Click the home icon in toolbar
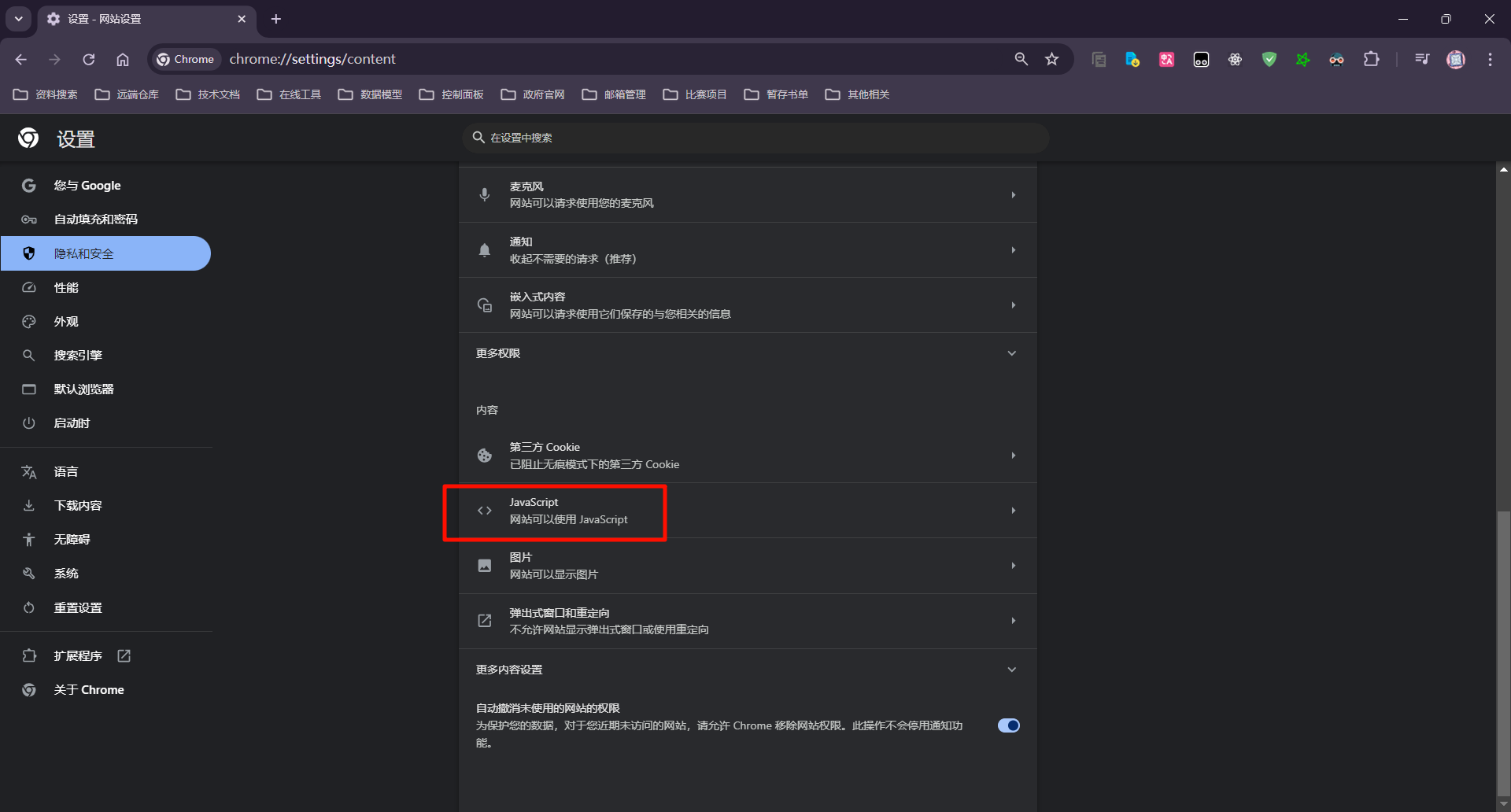 click(x=123, y=59)
